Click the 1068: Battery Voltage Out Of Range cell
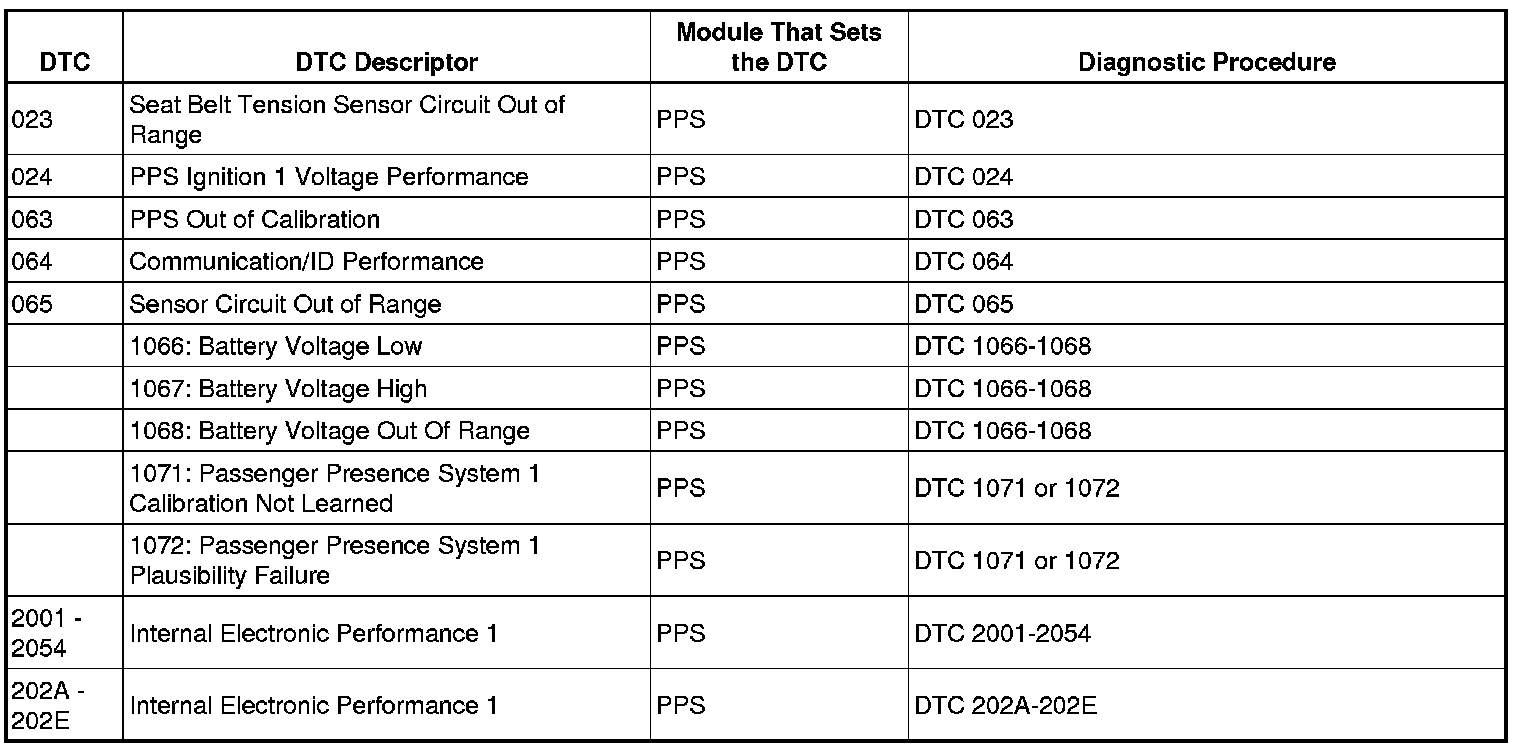 [x=329, y=431]
